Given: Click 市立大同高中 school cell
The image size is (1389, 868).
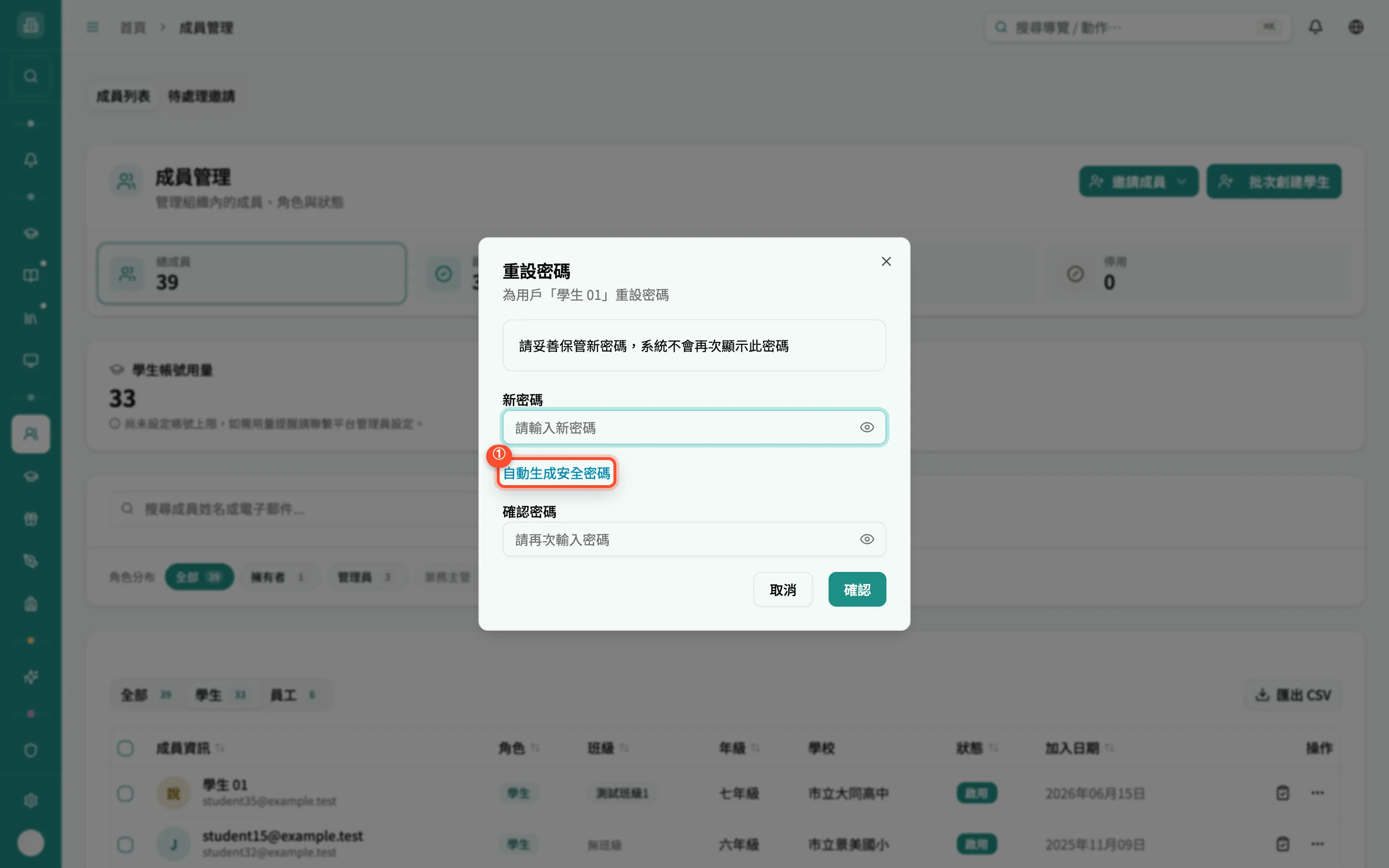Looking at the screenshot, I should 848,793.
